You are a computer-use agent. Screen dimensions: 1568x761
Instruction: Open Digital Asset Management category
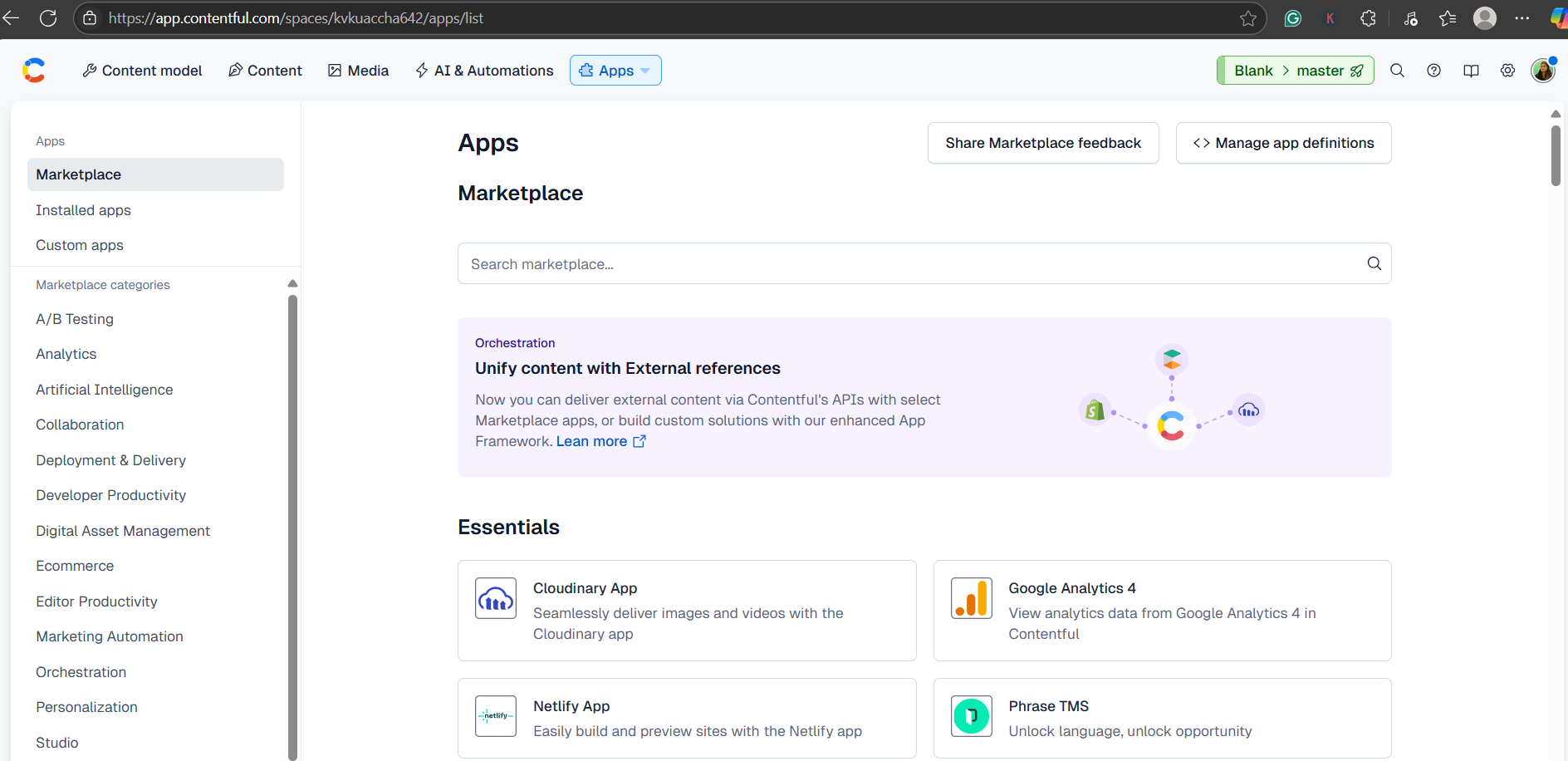[123, 531]
